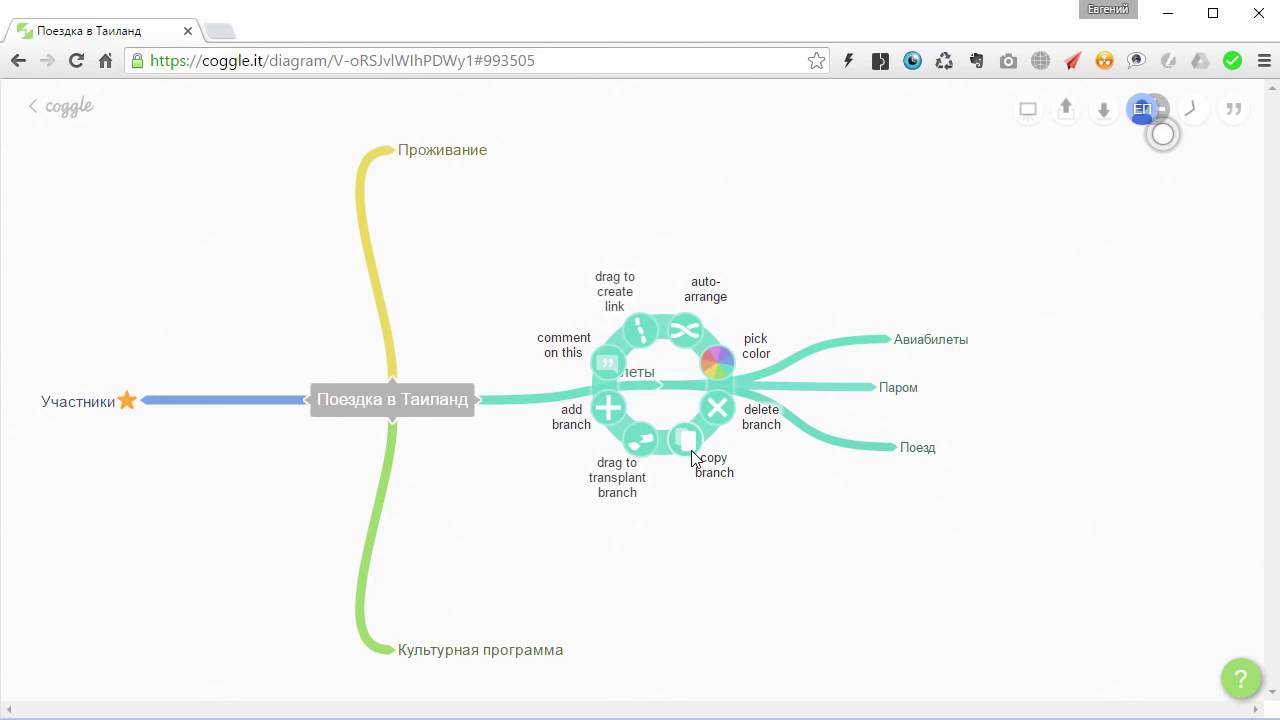Image resolution: width=1280 pixels, height=720 pixels.
Task: Click the lightning bolt extension icon
Action: 848,61
